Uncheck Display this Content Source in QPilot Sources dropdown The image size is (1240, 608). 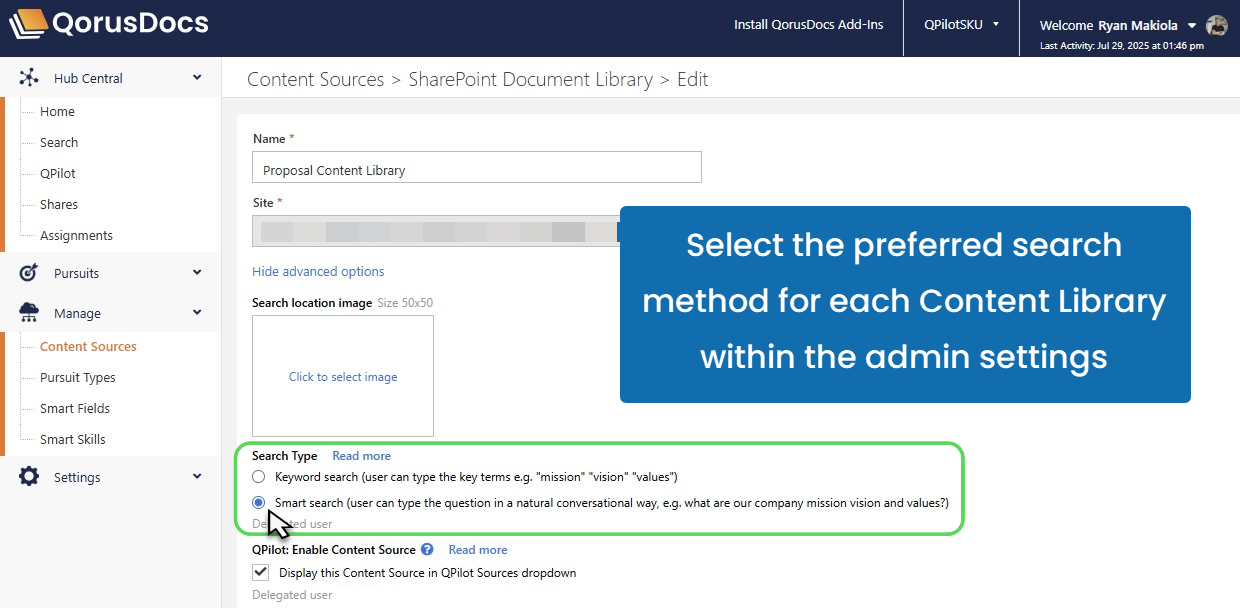click(260, 572)
